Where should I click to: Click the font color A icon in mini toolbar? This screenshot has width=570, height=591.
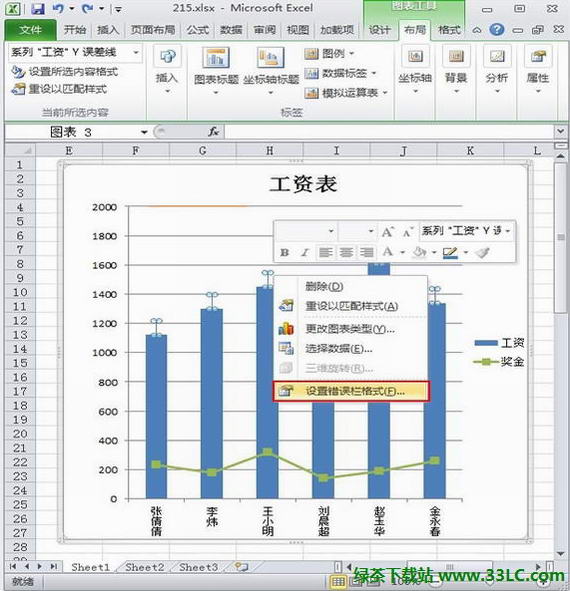388,252
